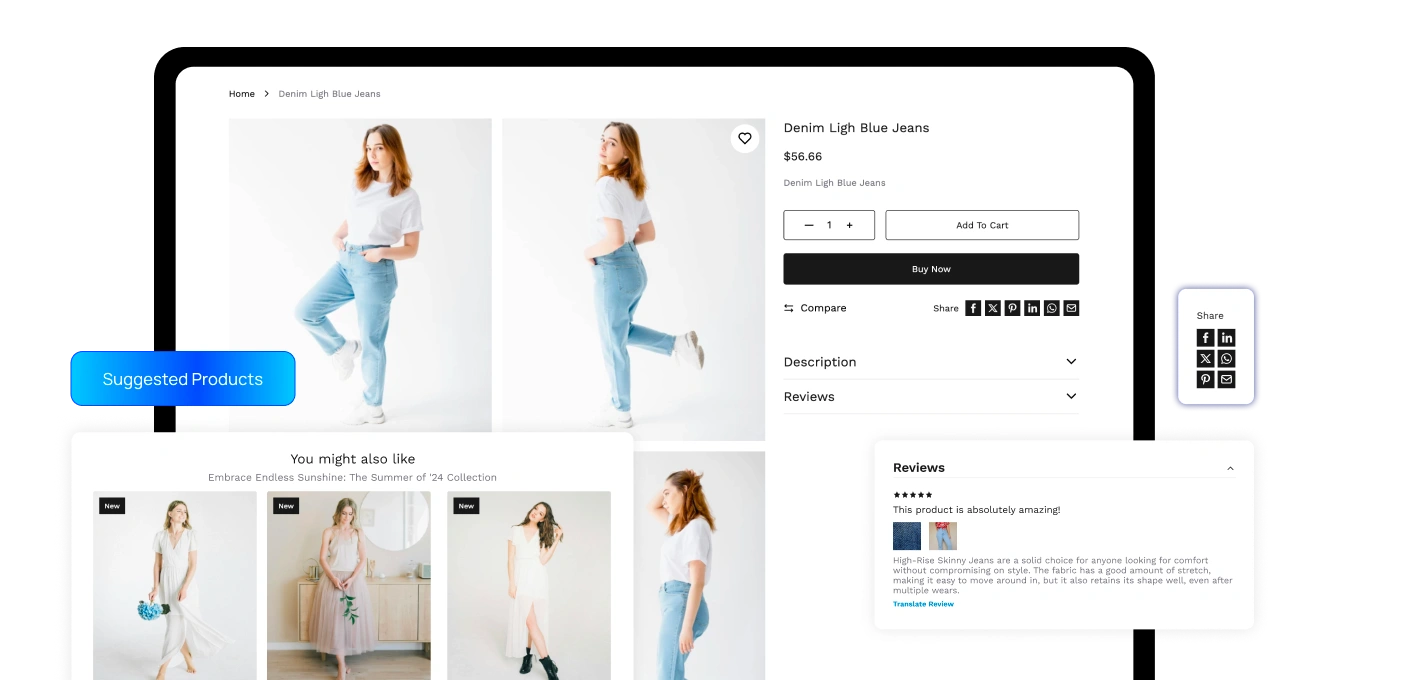The height and width of the screenshot is (680, 1408).
Task: Decrease quantity with the minus stepper
Action: click(809, 225)
